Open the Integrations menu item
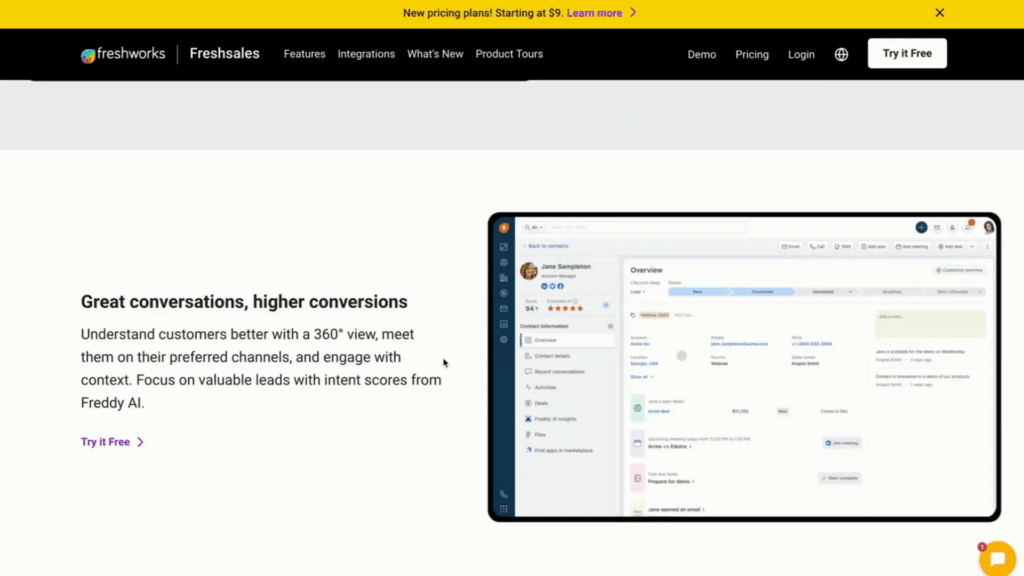Screen dimensions: 1024x576 [366, 54]
